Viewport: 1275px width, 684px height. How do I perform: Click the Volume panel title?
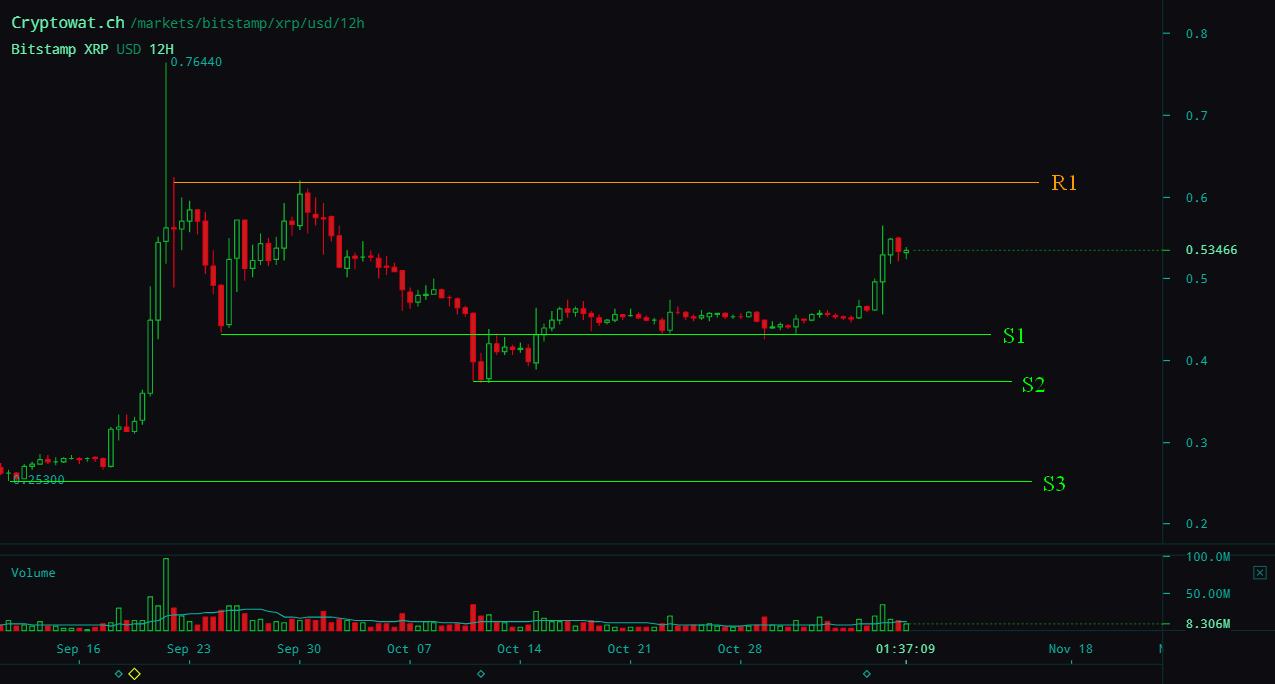pyautogui.click(x=33, y=573)
